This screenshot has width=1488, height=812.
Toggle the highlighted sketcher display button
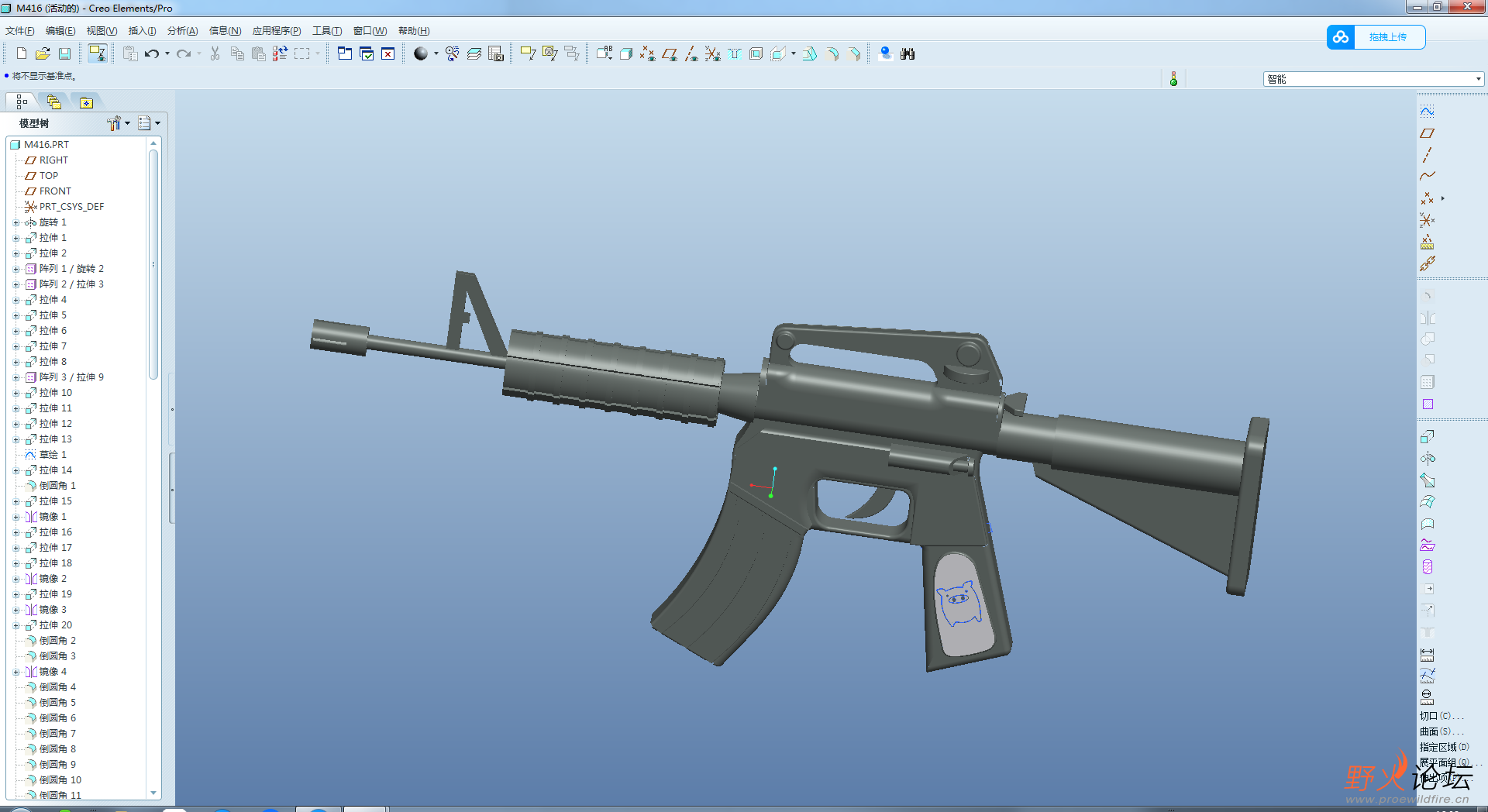click(x=97, y=53)
